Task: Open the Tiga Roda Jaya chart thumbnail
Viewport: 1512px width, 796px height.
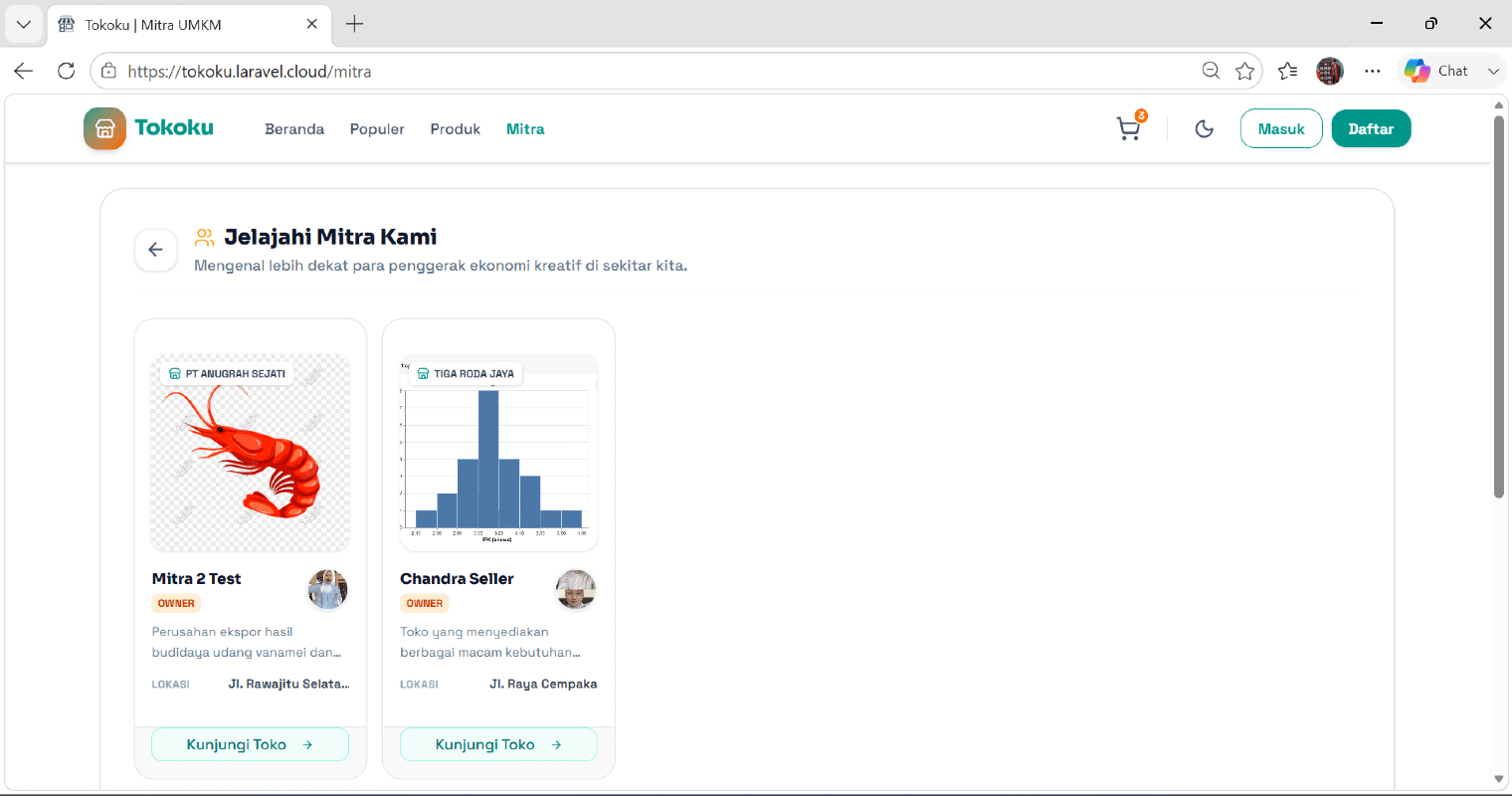Action: pos(498,453)
